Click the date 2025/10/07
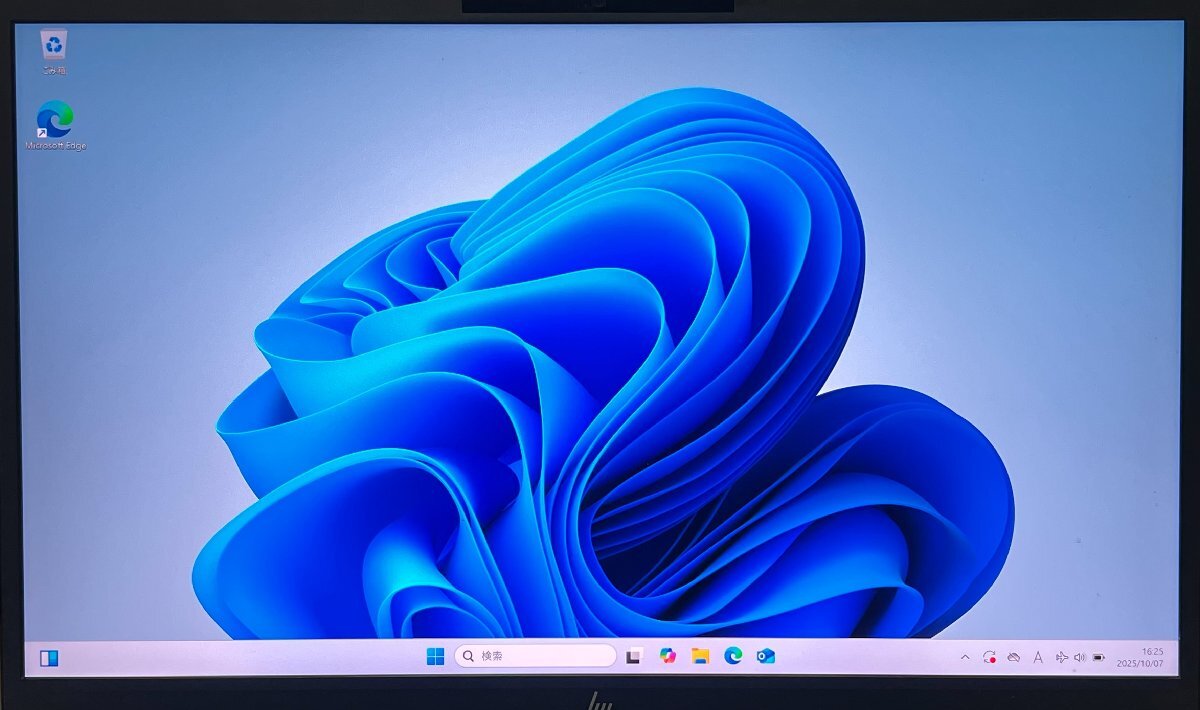 point(1141,663)
